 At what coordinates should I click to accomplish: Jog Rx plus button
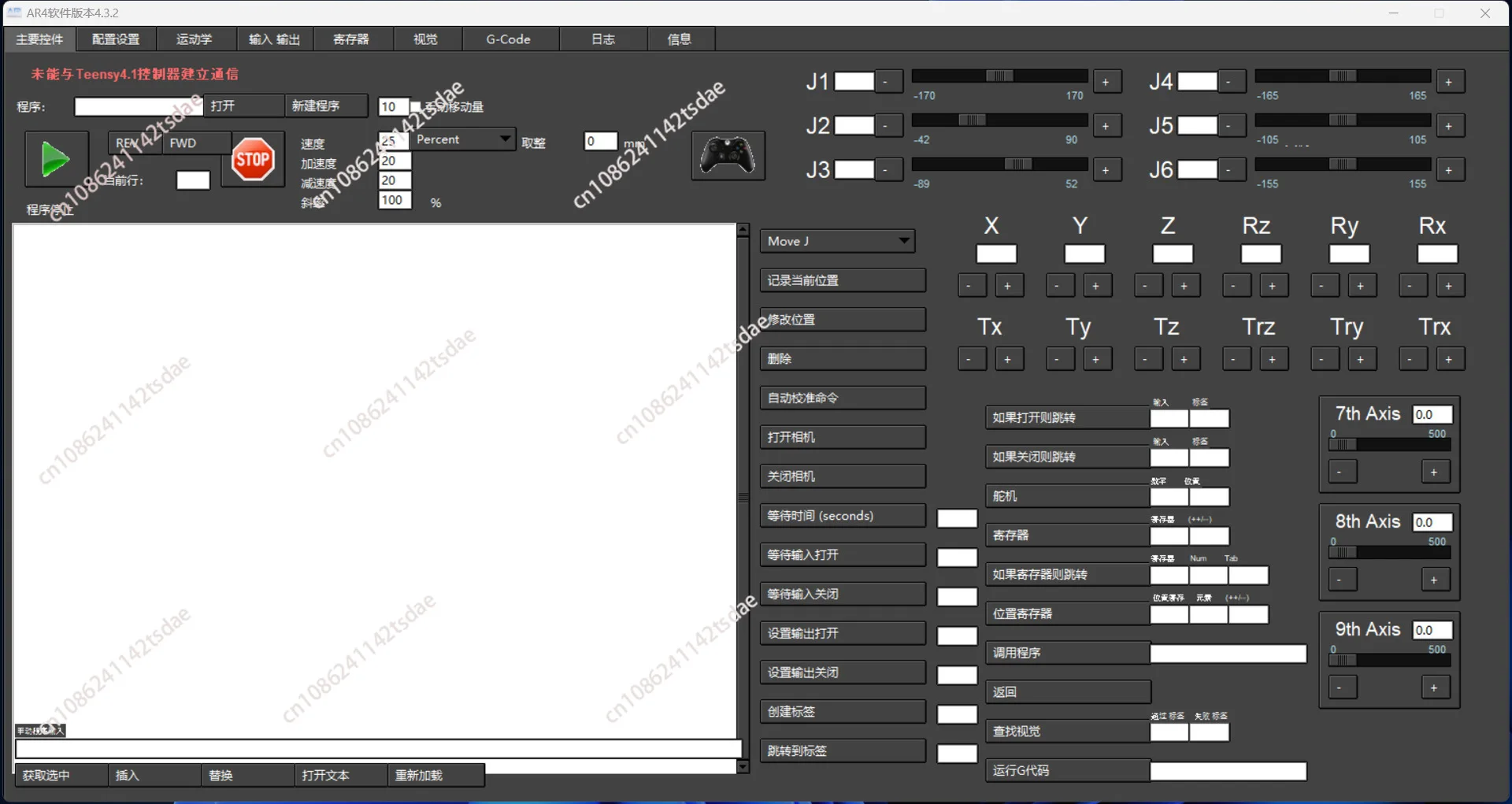[x=1449, y=286]
